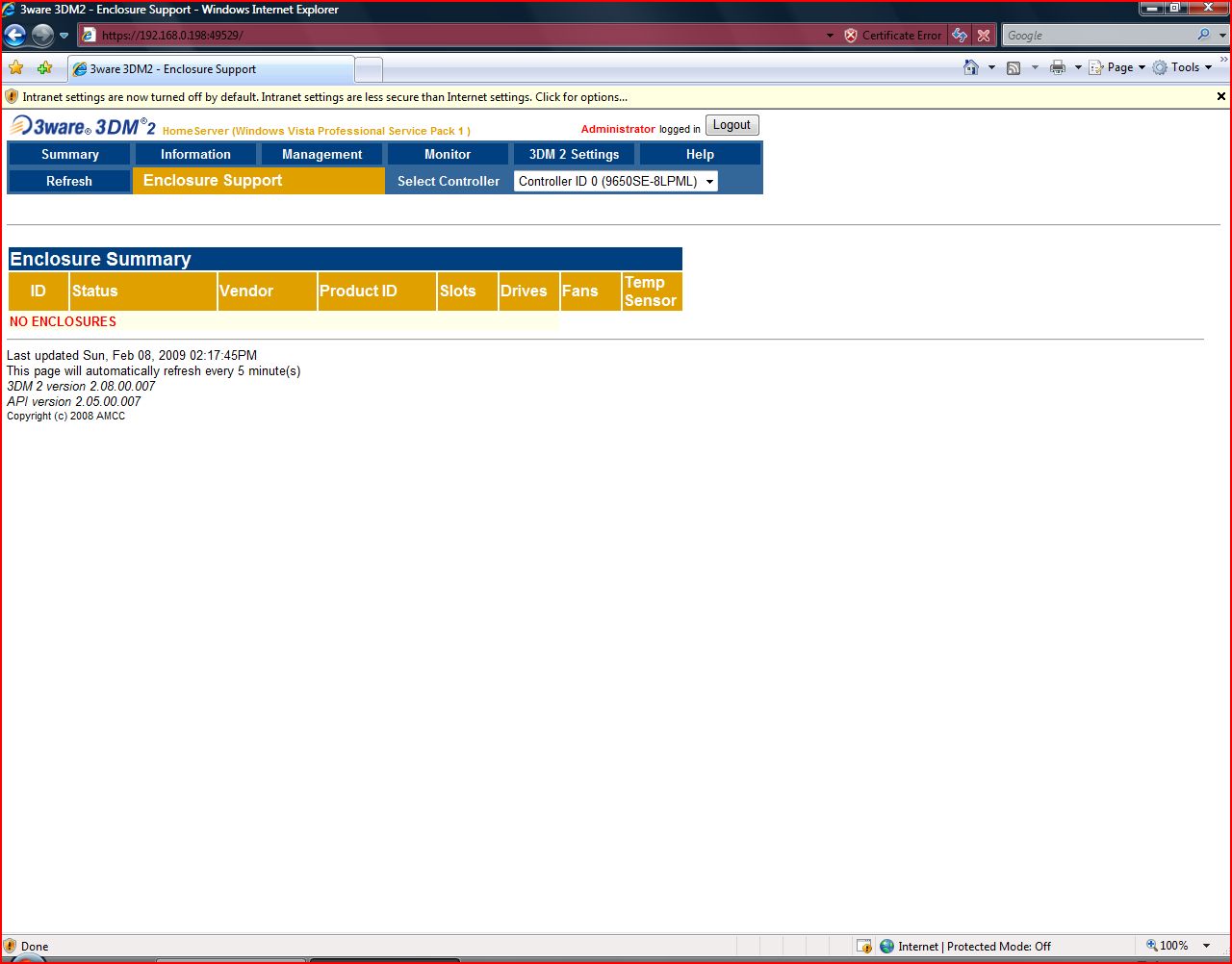Click the Stop loading X icon

point(984,36)
